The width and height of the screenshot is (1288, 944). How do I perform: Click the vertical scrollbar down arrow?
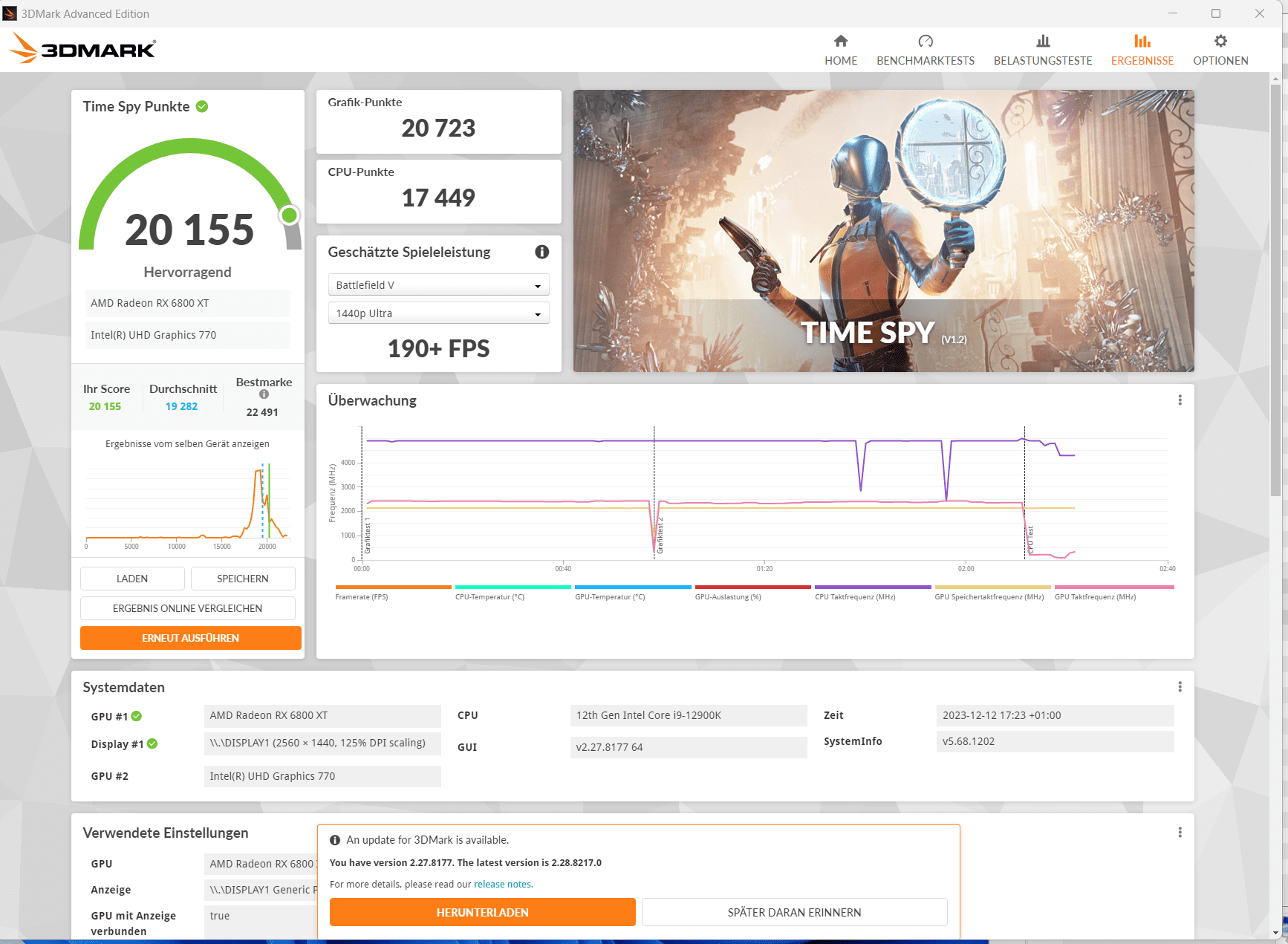pos(1275,933)
